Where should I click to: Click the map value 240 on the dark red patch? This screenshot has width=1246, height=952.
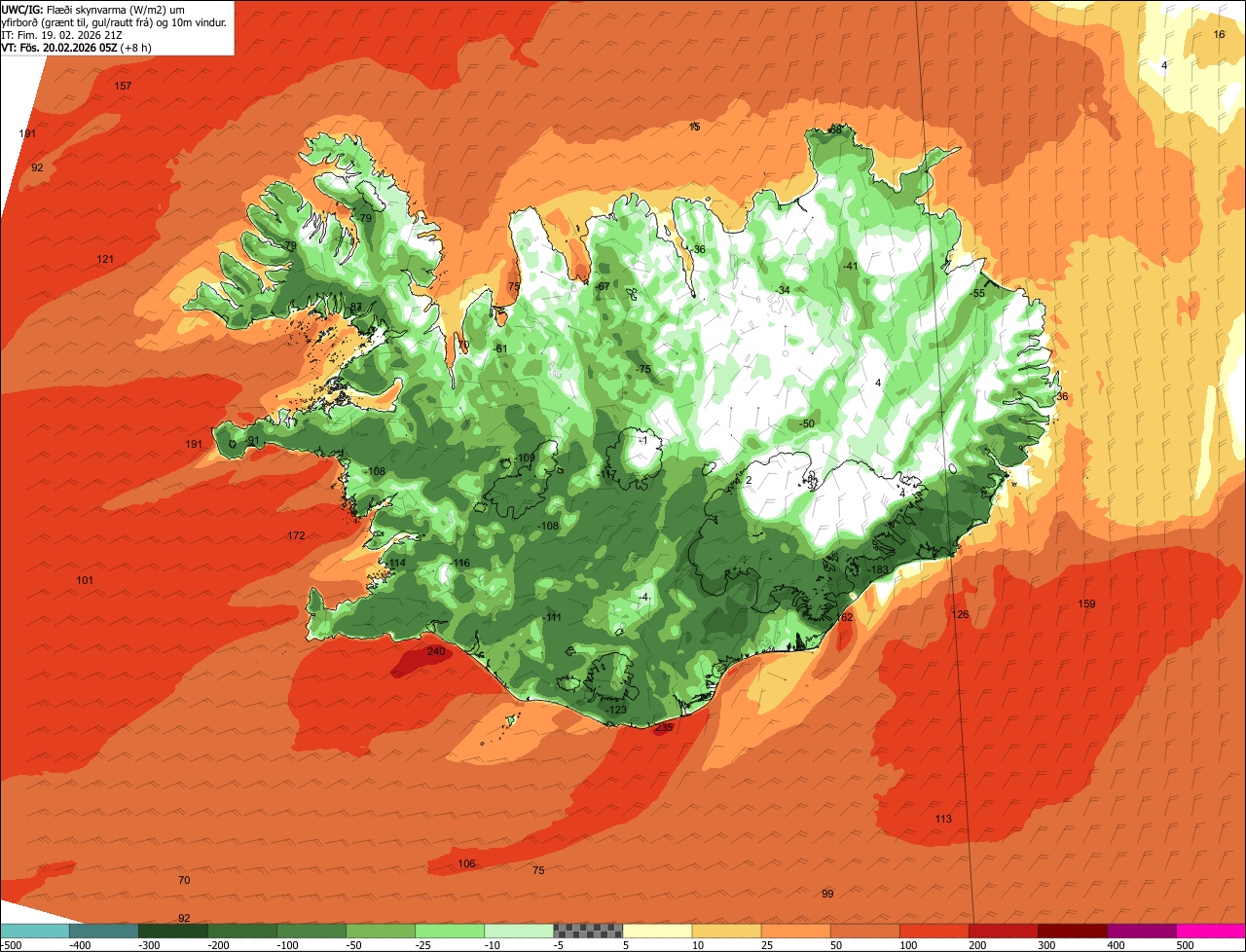pos(436,652)
